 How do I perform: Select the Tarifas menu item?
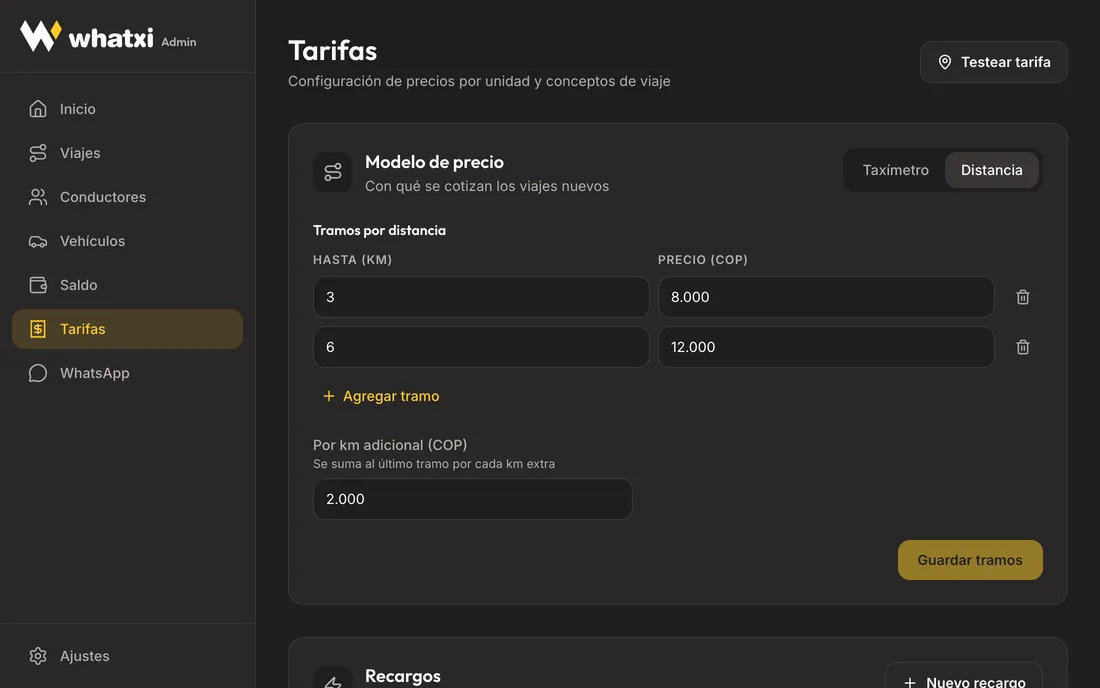[127, 329]
